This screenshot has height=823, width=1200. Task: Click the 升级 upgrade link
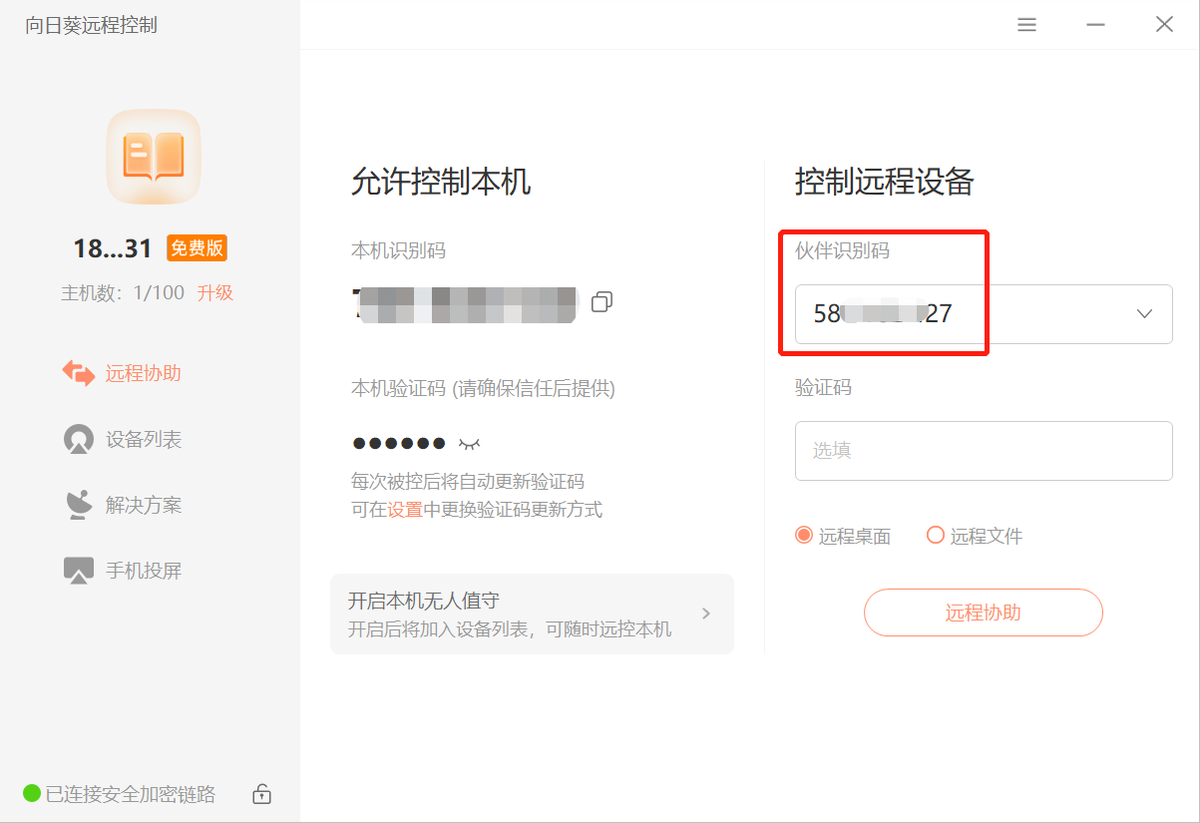click(x=215, y=293)
